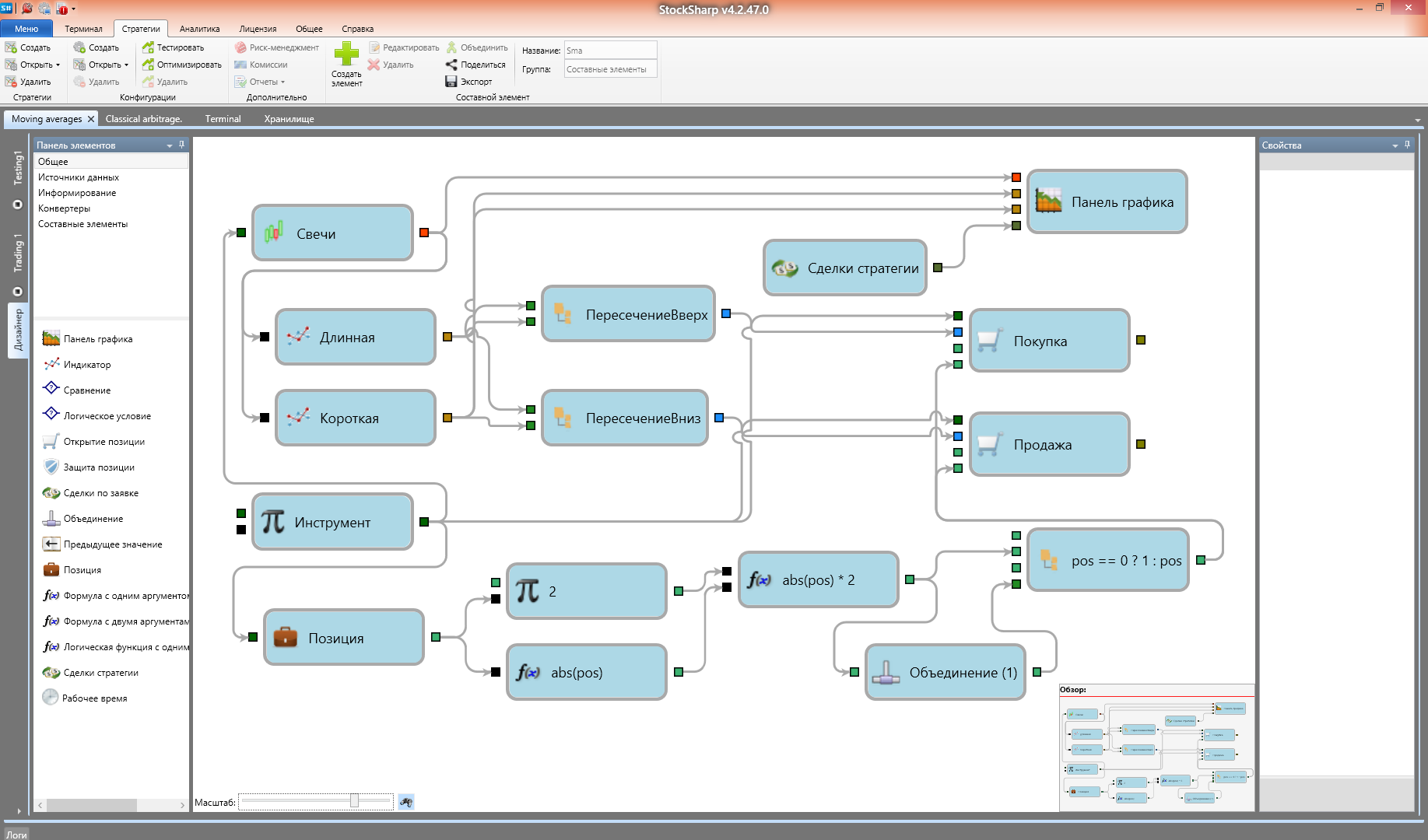Image resolution: width=1428 pixels, height=840 pixels.
Task: Click the Working time clock element
Action: 51,698
